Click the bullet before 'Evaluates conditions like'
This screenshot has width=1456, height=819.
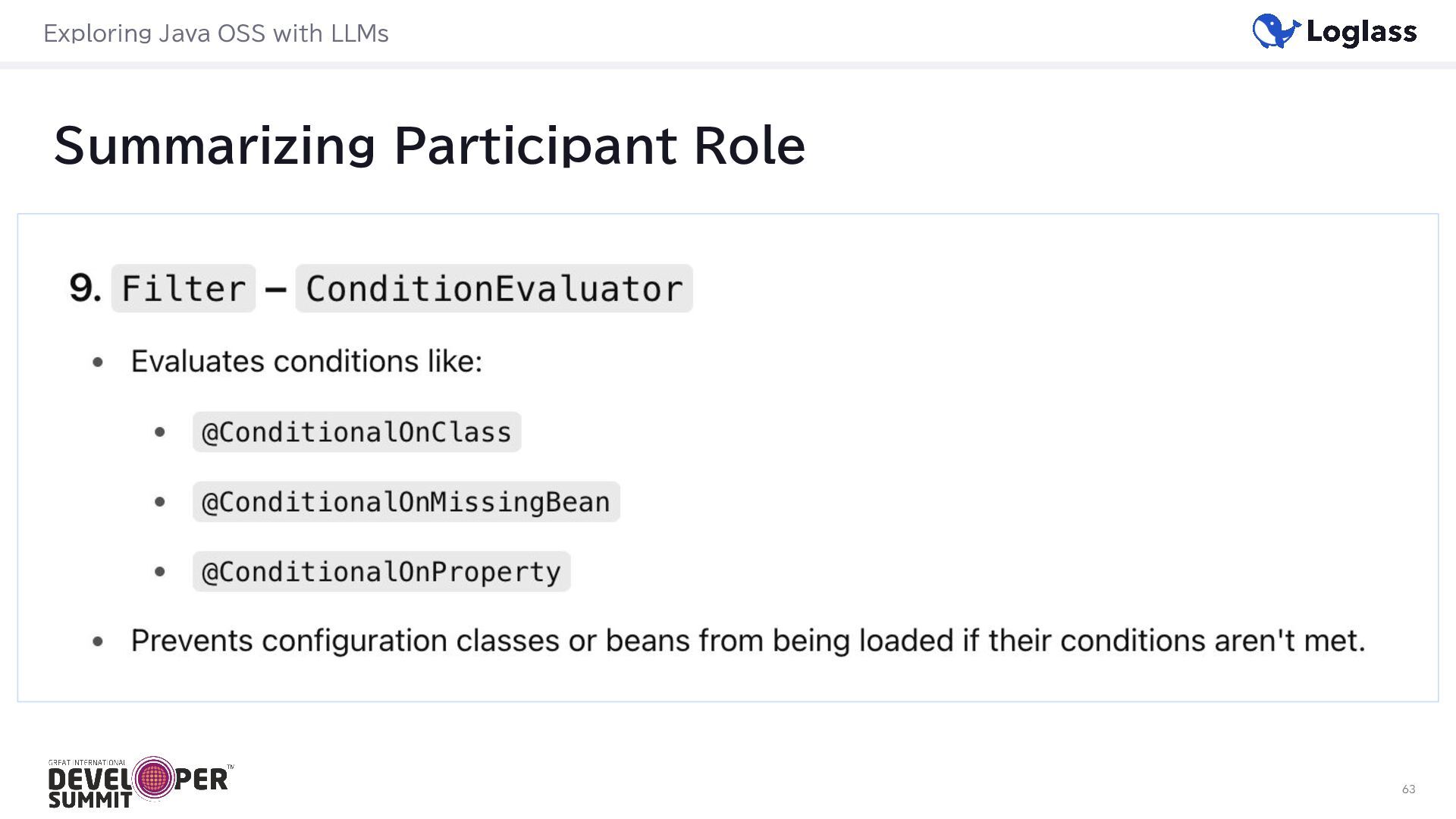coord(98,362)
